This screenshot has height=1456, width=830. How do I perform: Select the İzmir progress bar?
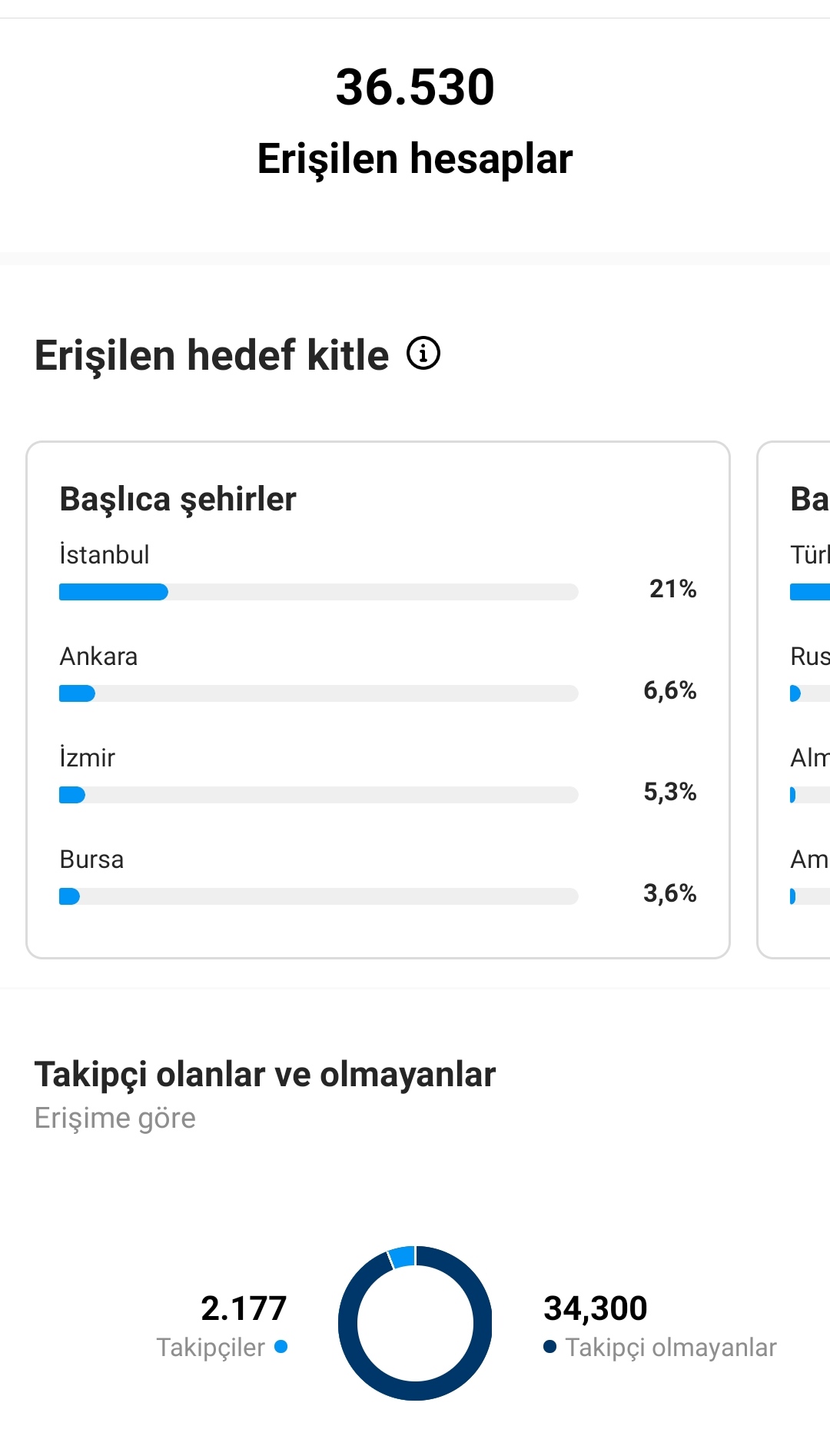click(x=318, y=795)
